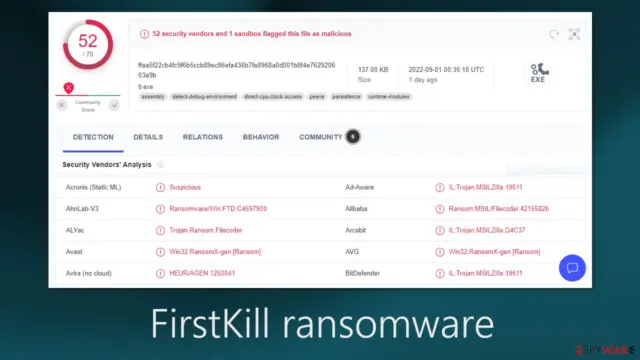Click the detect-debug-environment tag
The height and width of the screenshot is (360, 640).
[204, 97]
